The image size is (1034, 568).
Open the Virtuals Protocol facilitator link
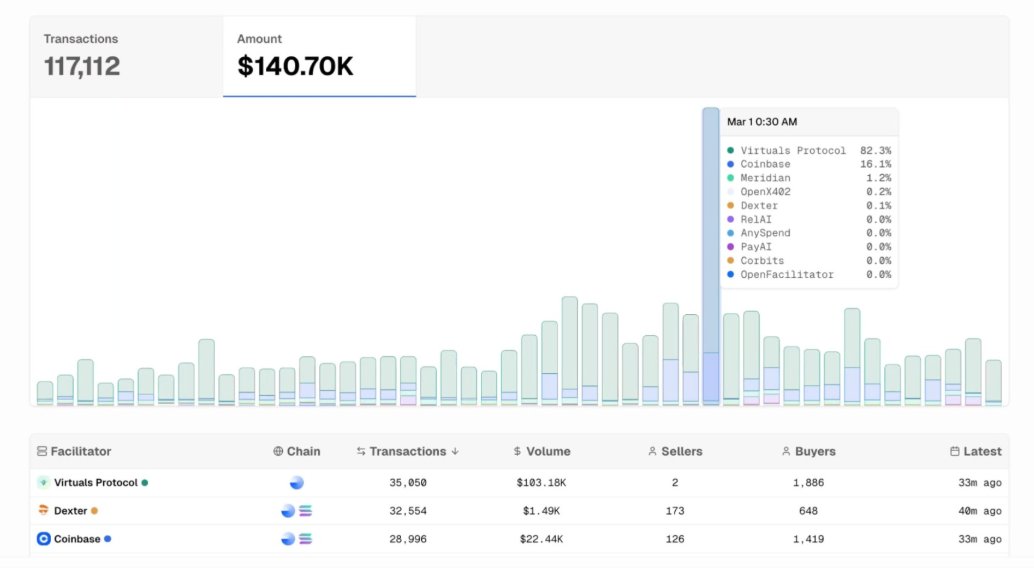click(95, 483)
